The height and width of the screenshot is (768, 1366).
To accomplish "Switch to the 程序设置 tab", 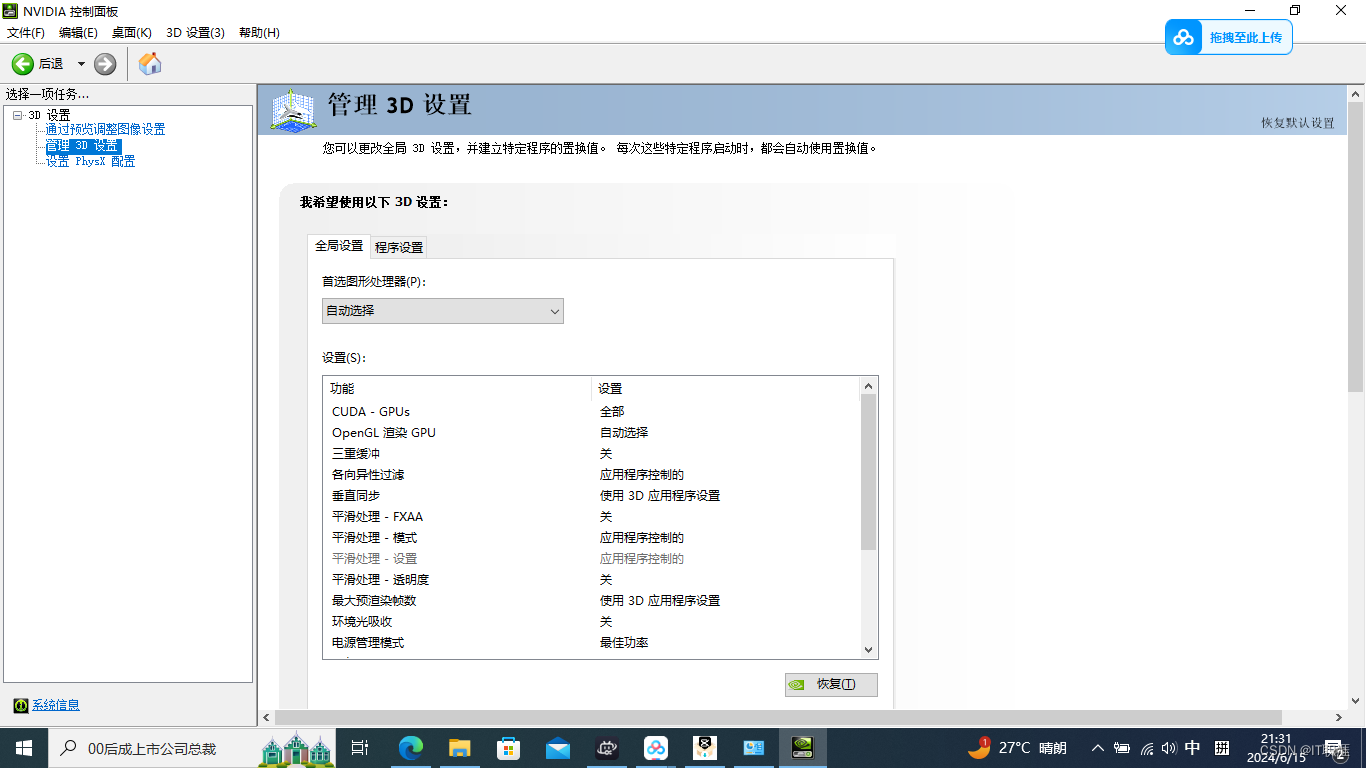I will [399, 247].
